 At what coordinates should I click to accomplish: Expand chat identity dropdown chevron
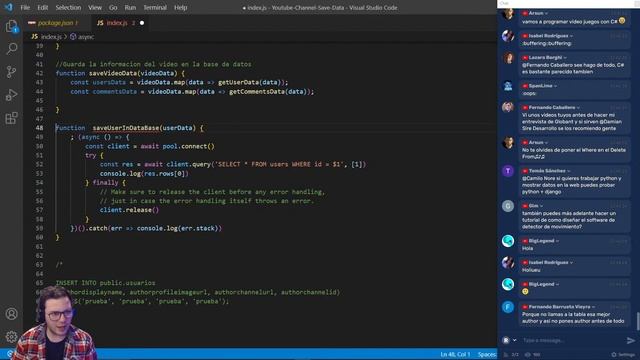(515, 340)
